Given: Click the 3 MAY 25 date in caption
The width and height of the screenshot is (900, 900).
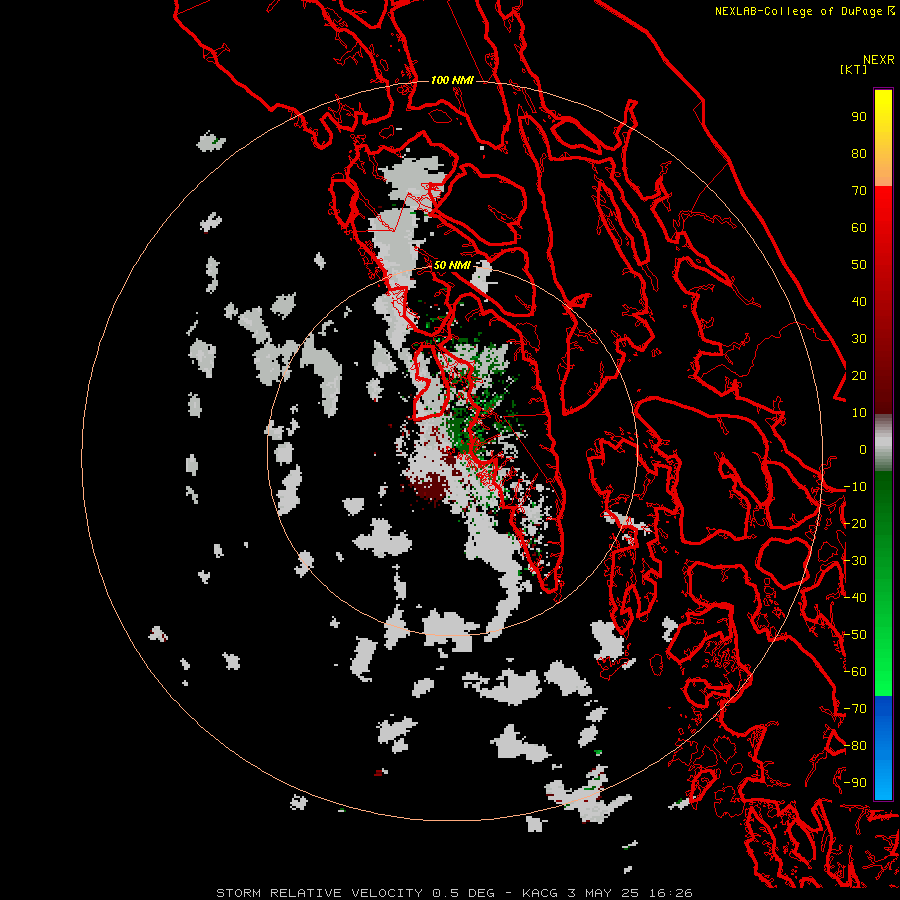Looking at the screenshot, I should [x=604, y=893].
